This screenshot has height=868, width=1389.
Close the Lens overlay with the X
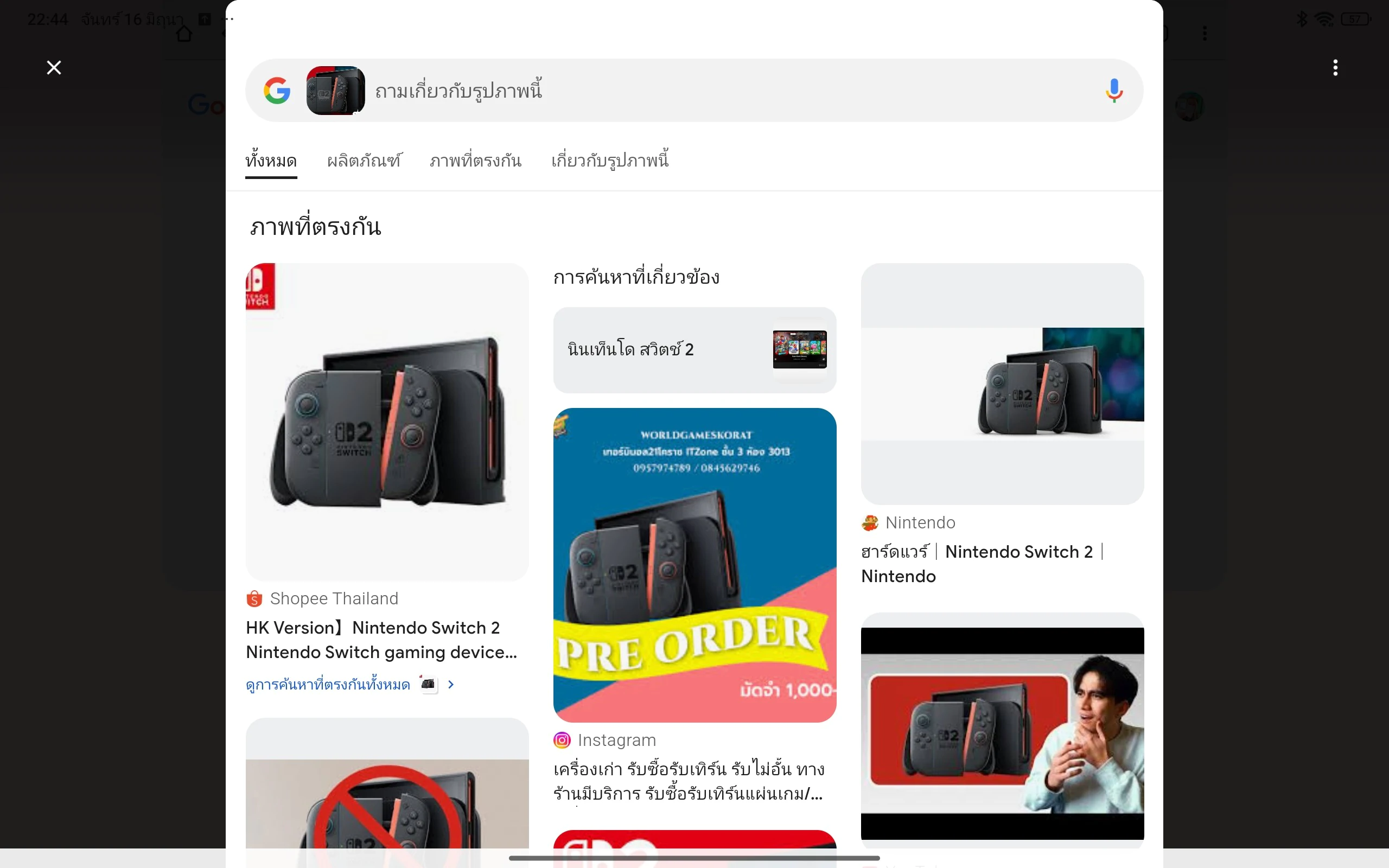54,68
